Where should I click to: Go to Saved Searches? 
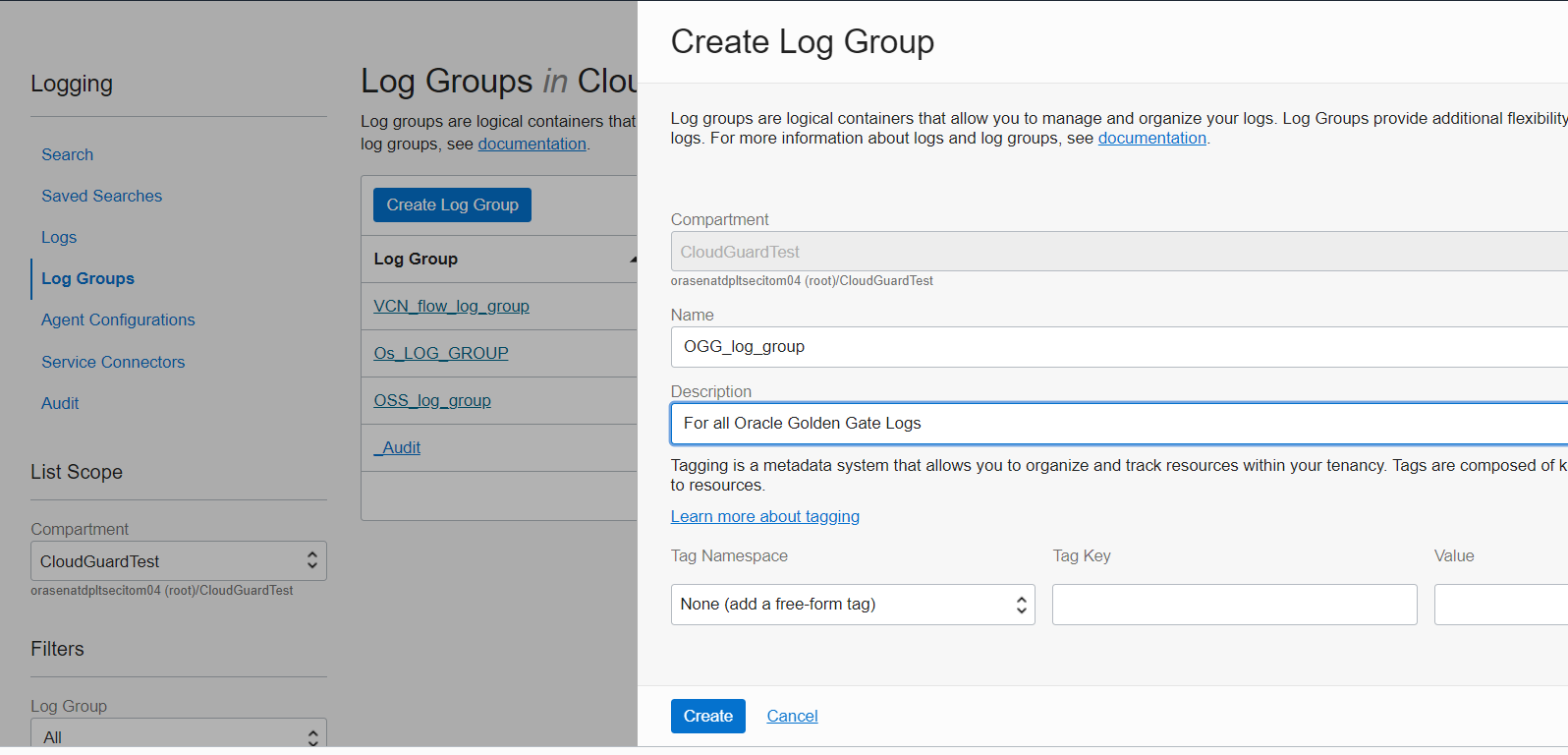[101, 196]
